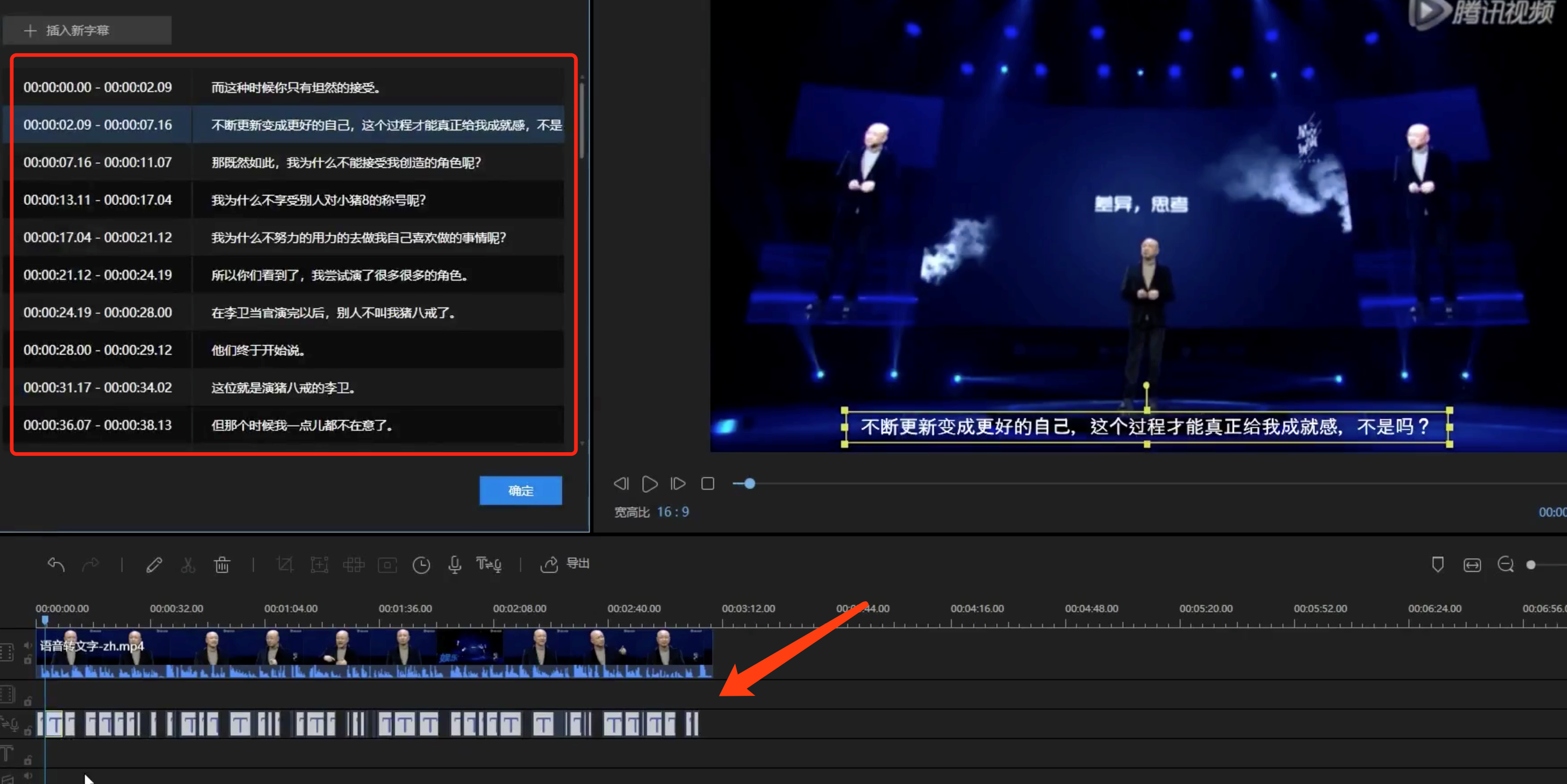Click timestamp 00:00:00.00 - 00:00:02.09
The height and width of the screenshot is (784, 1567).
pyautogui.click(x=97, y=87)
